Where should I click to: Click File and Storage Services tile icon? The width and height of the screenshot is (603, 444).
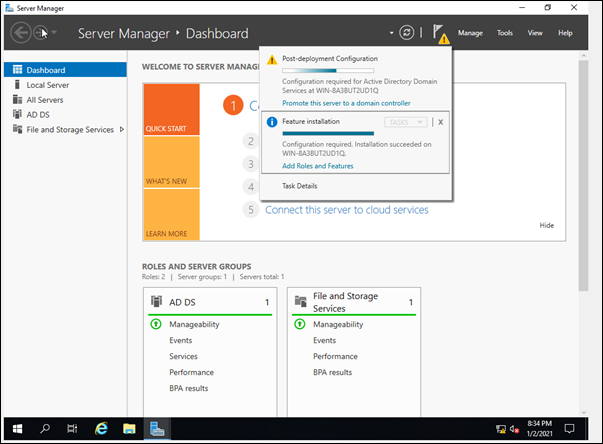pyautogui.click(x=300, y=301)
